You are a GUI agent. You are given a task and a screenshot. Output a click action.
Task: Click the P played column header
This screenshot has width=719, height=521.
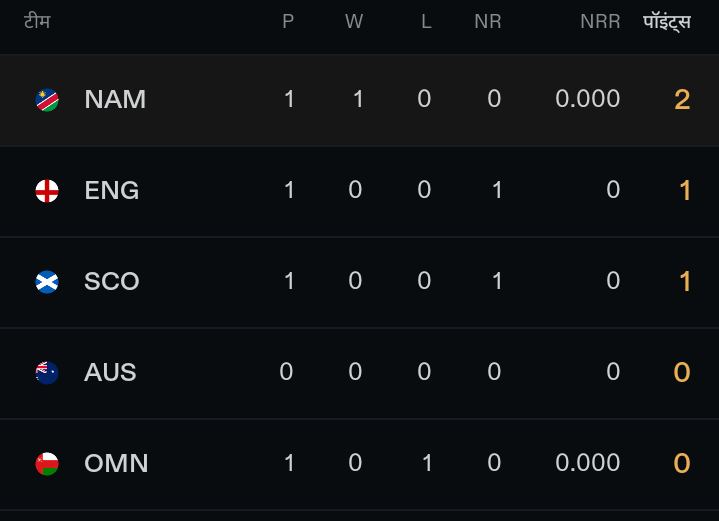point(288,22)
